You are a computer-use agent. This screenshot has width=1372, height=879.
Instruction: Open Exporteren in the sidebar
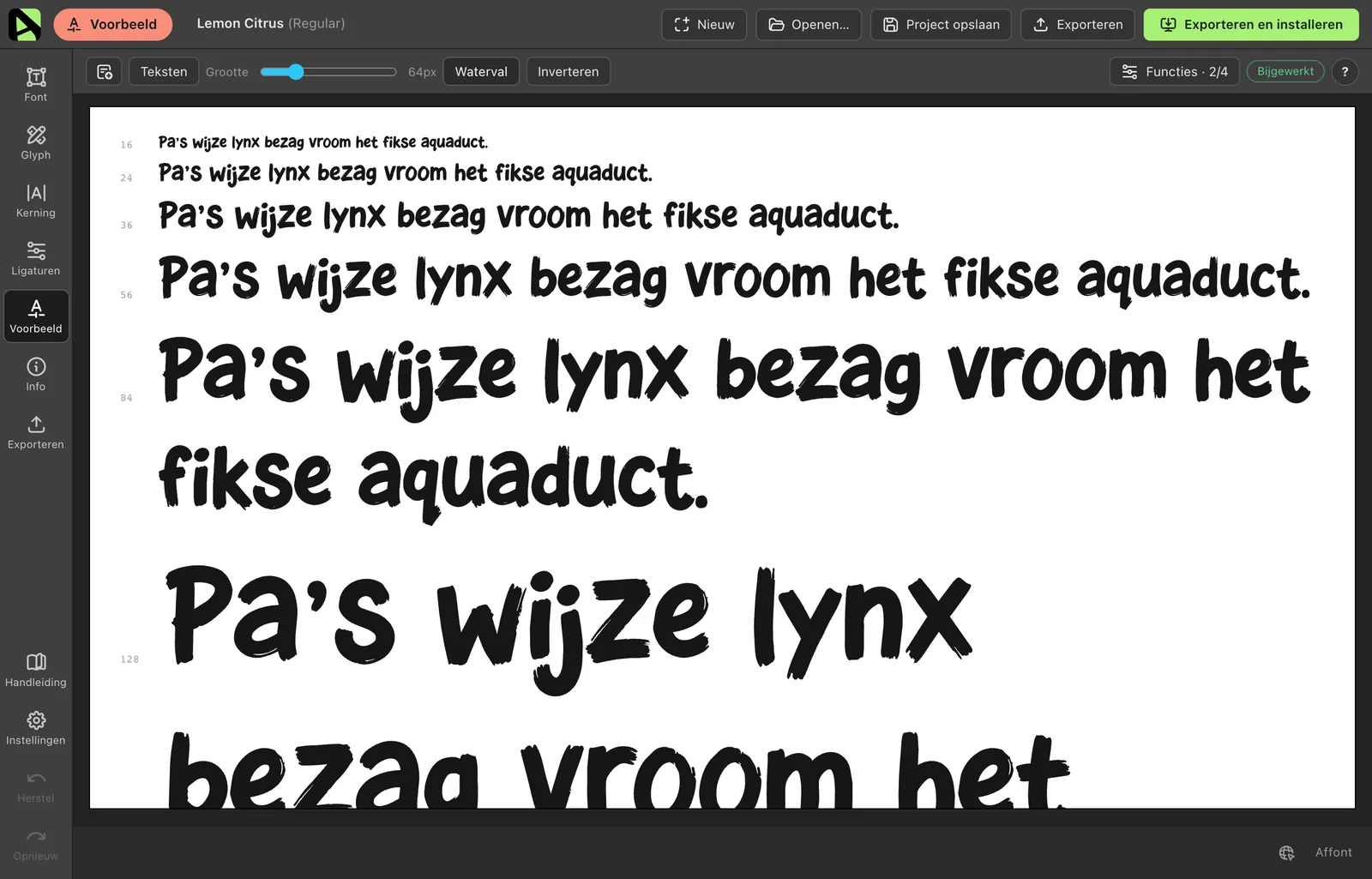click(x=36, y=432)
